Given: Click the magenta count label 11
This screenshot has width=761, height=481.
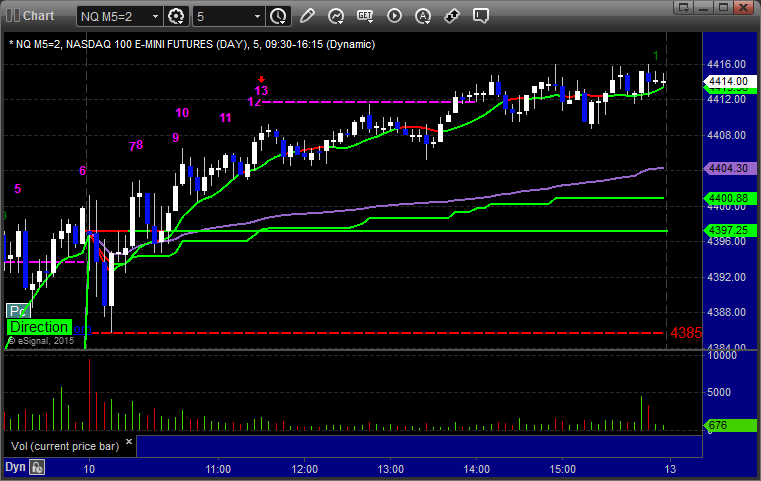Looking at the screenshot, I should pyautogui.click(x=225, y=117).
